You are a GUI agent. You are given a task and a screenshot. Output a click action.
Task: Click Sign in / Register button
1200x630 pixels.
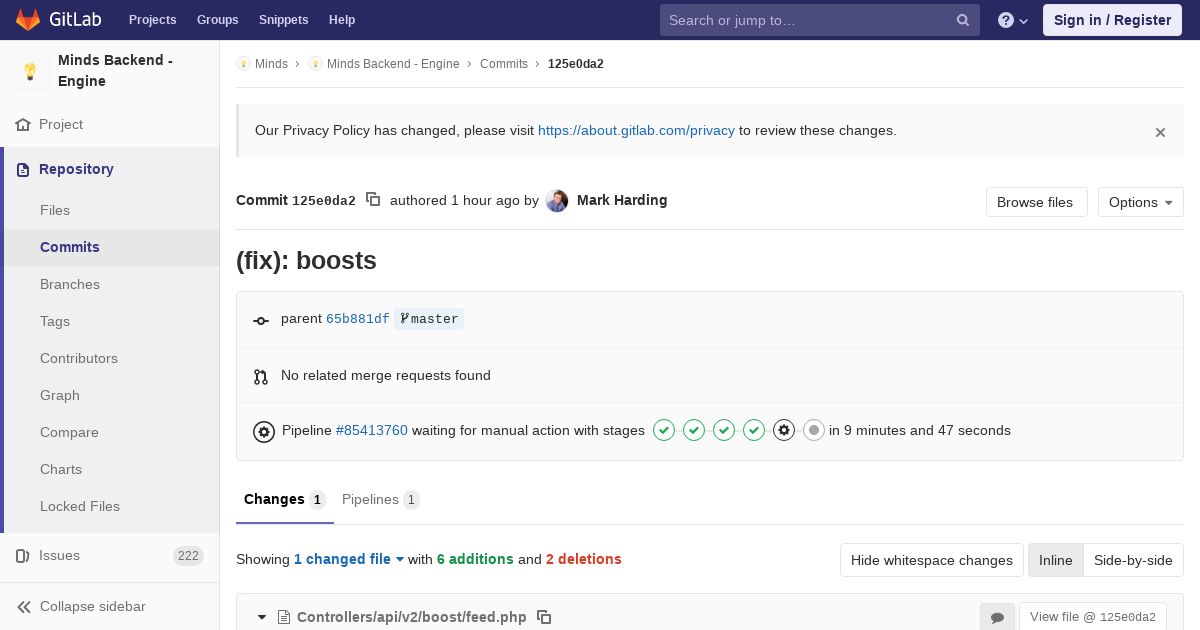tap(1112, 20)
